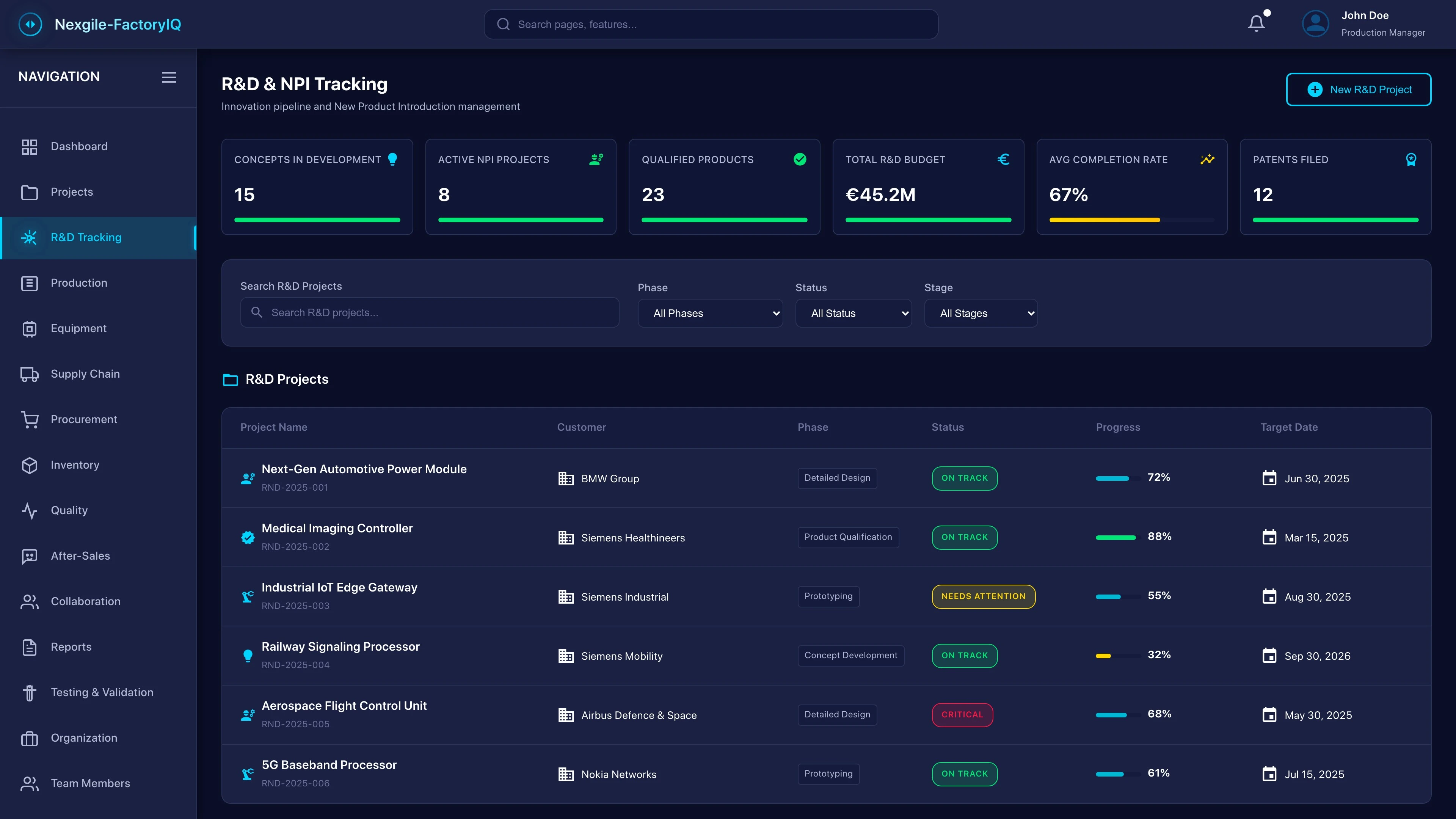Select the Supply Chain icon in navigation
The height and width of the screenshot is (819, 1456).
[x=30, y=373]
